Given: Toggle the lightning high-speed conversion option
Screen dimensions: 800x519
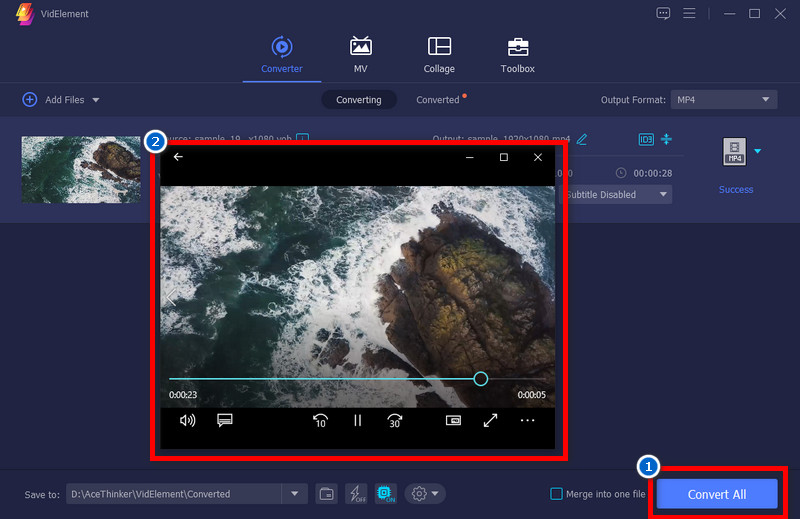Looking at the screenshot, I should pos(356,494).
